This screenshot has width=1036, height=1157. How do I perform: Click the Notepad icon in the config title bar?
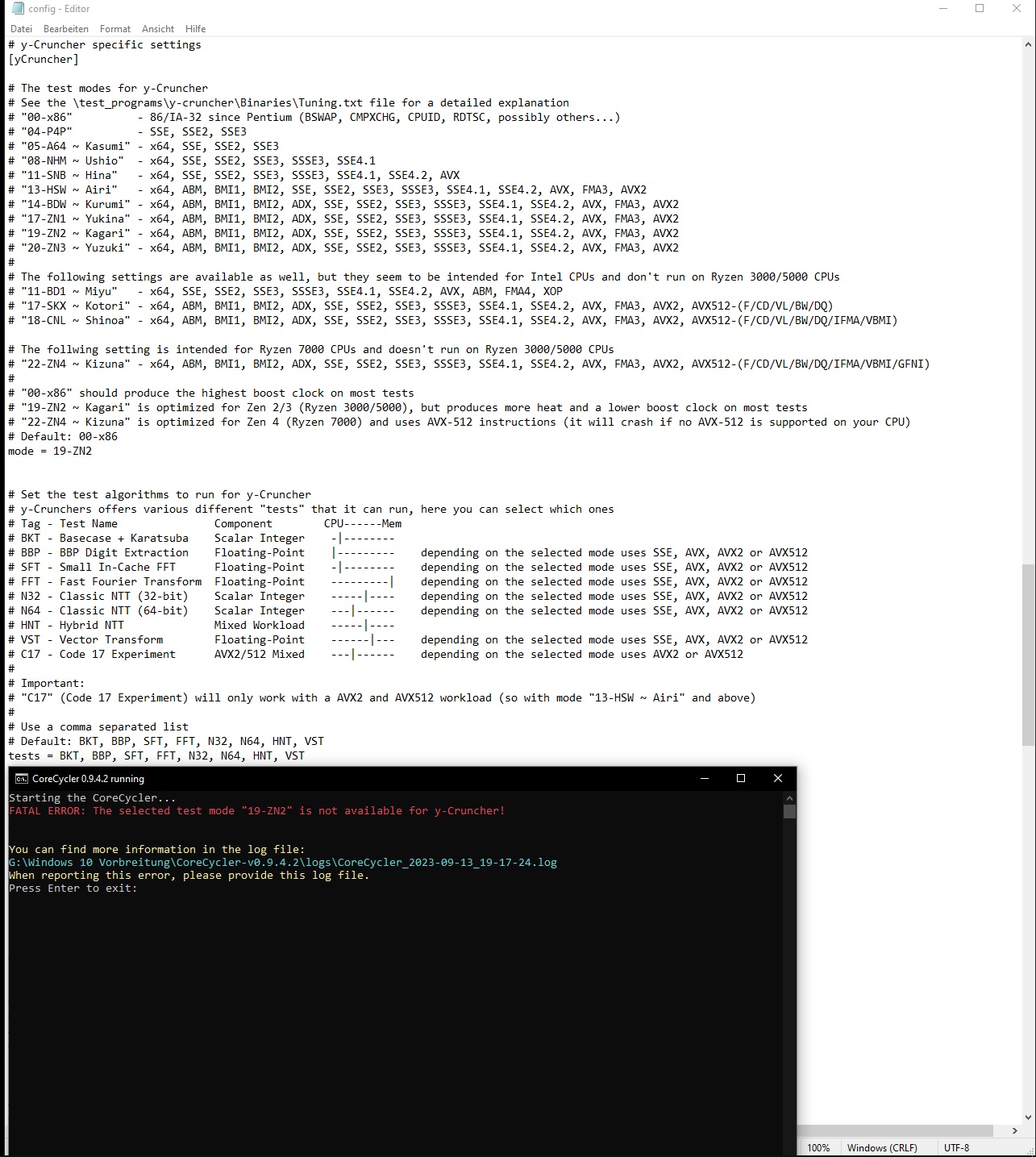pyautogui.click(x=18, y=9)
